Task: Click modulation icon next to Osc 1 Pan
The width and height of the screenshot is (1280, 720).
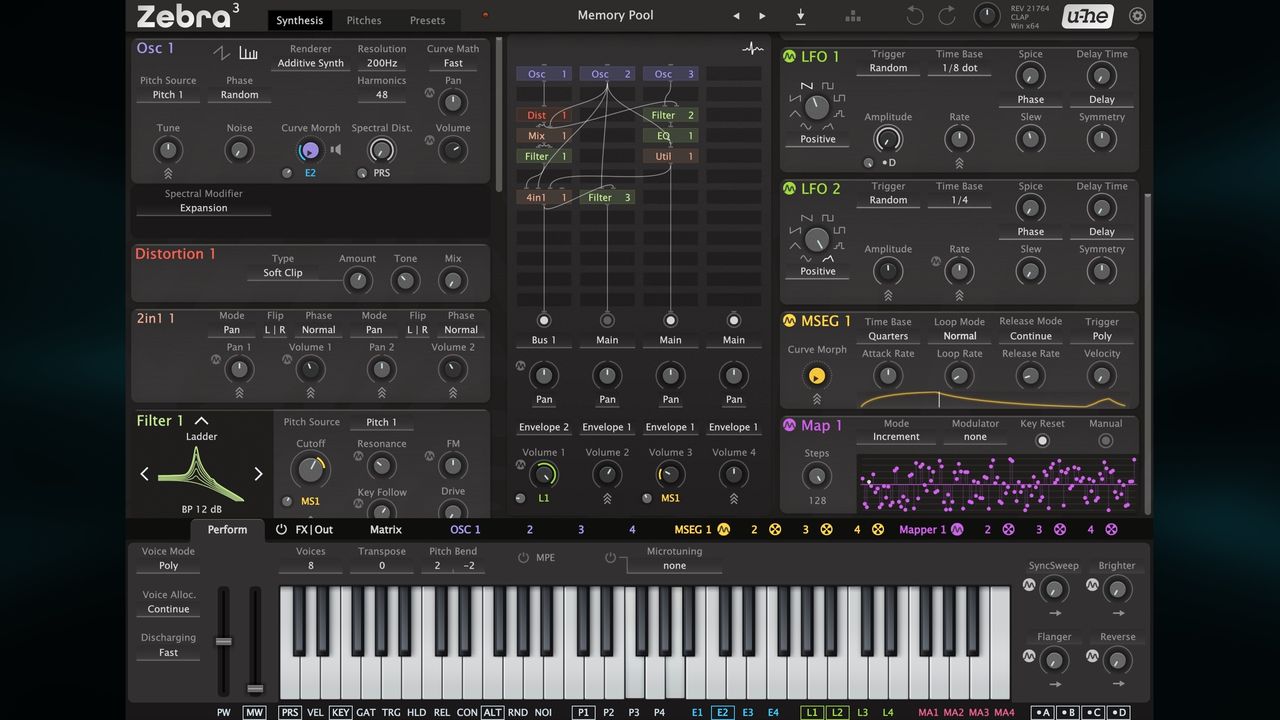Action: pyautogui.click(x=430, y=93)
